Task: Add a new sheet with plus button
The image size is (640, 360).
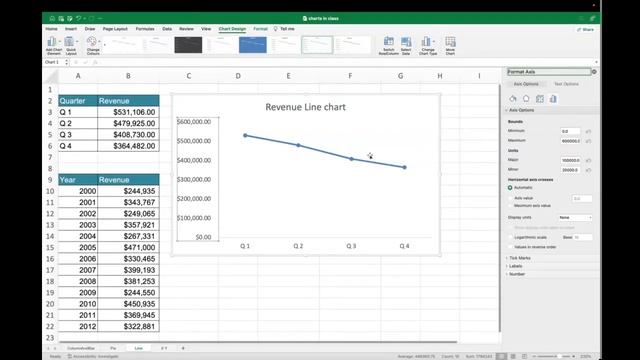Action: (183, 348)
